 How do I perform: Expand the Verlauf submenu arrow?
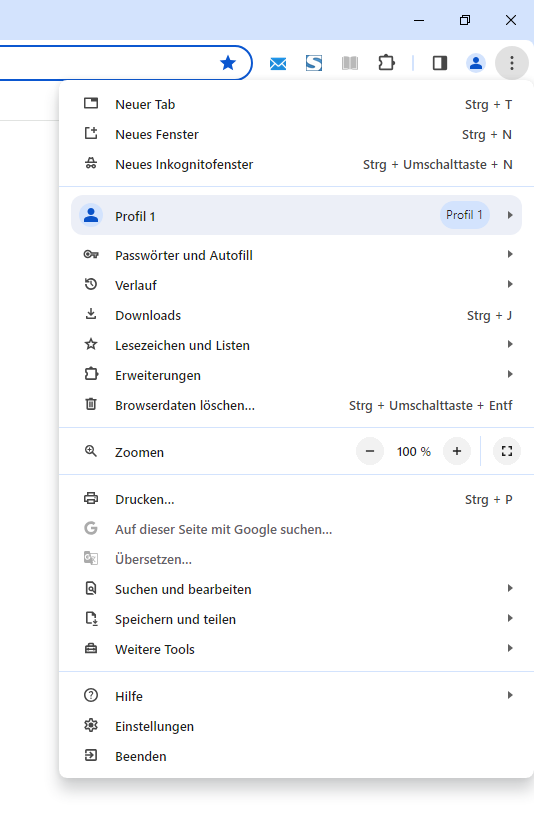510,284
